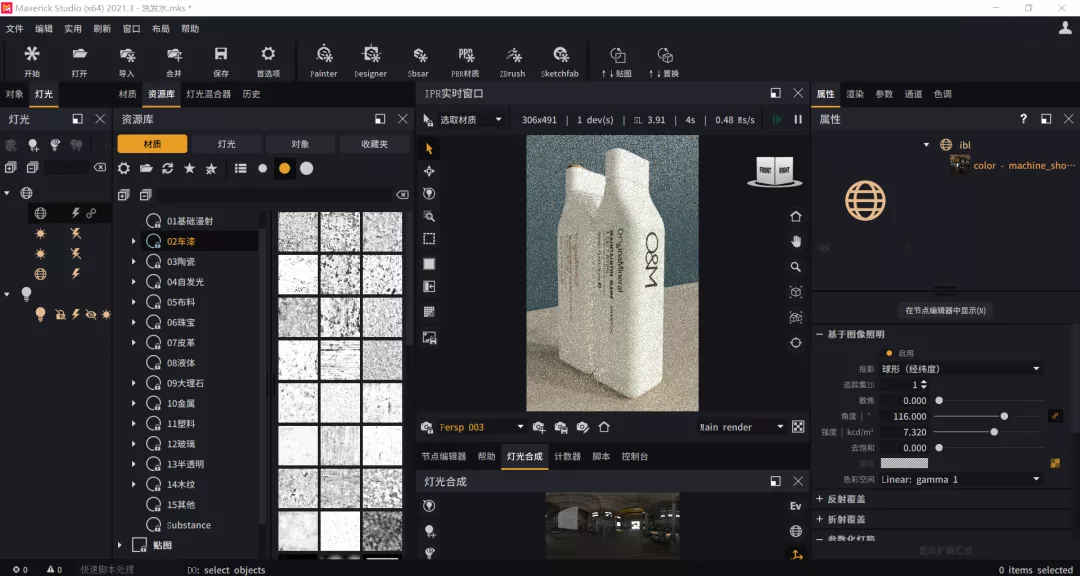
Task: Click the 强度 value field 7.320
Action: [x=904, y=432]
